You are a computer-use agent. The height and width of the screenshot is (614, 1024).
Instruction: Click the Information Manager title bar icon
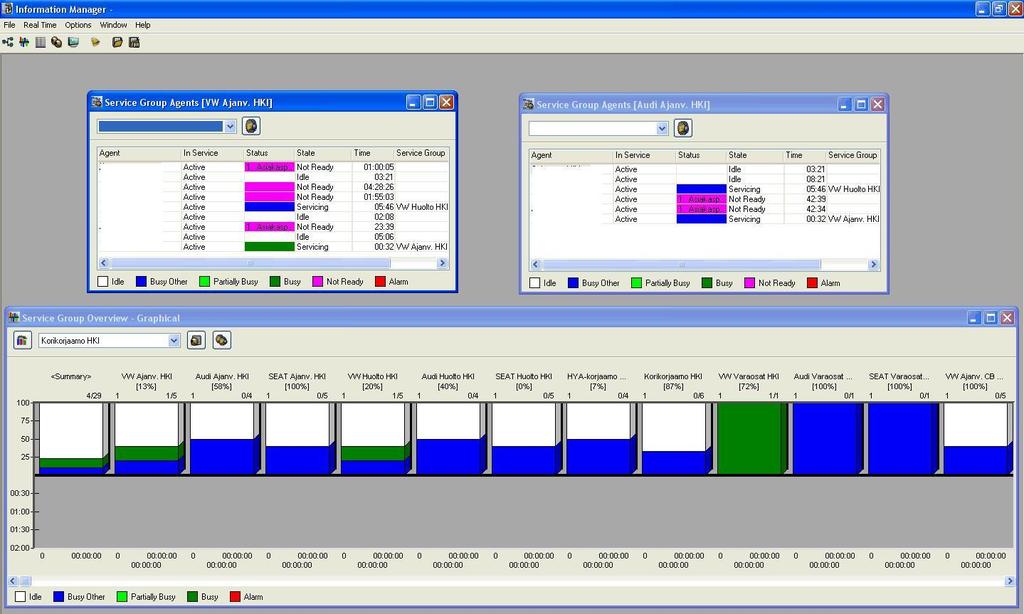point(7,8)
